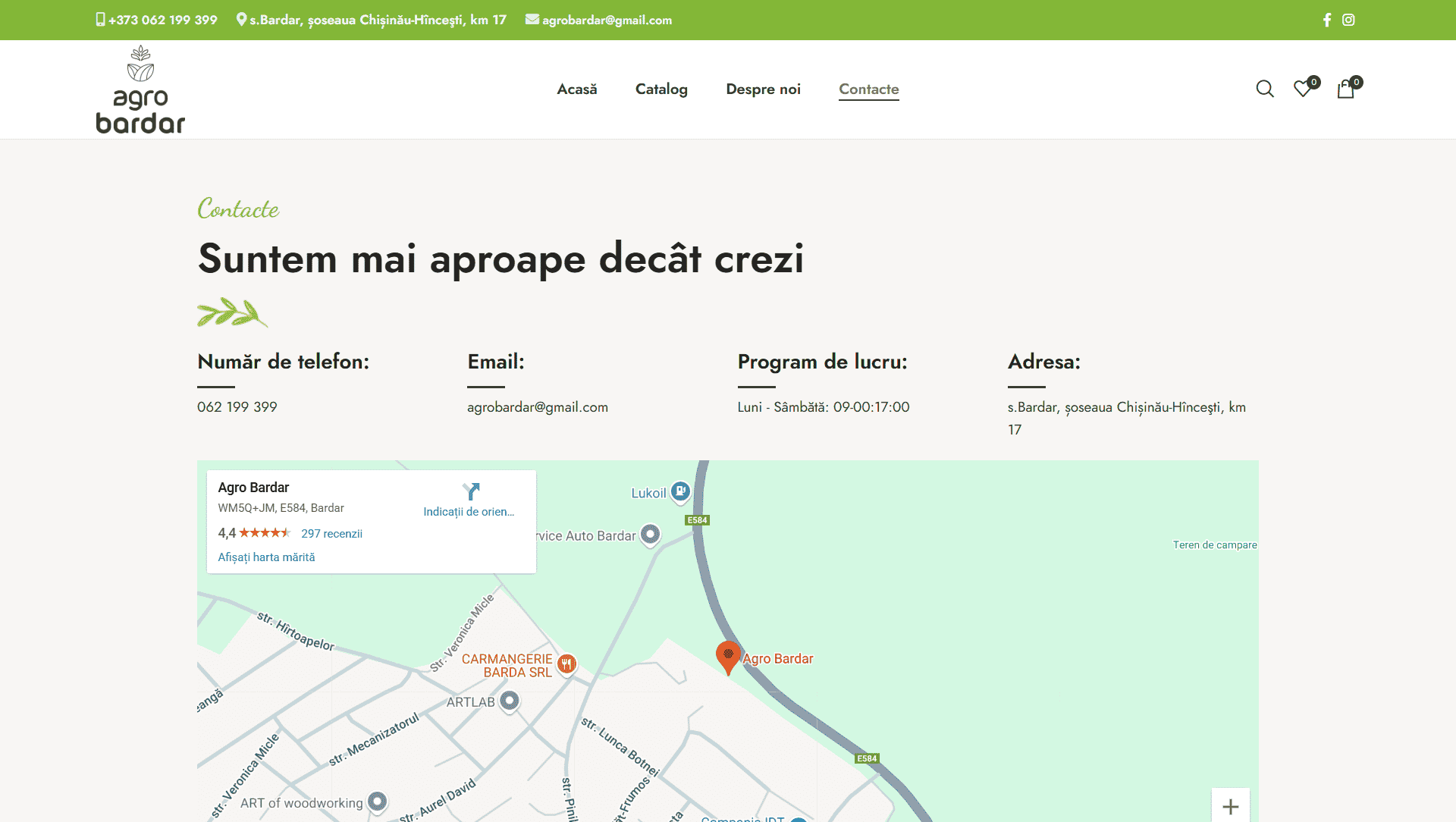Click the address text under Adresa
1456x822 pixels.
point(1127,419)
